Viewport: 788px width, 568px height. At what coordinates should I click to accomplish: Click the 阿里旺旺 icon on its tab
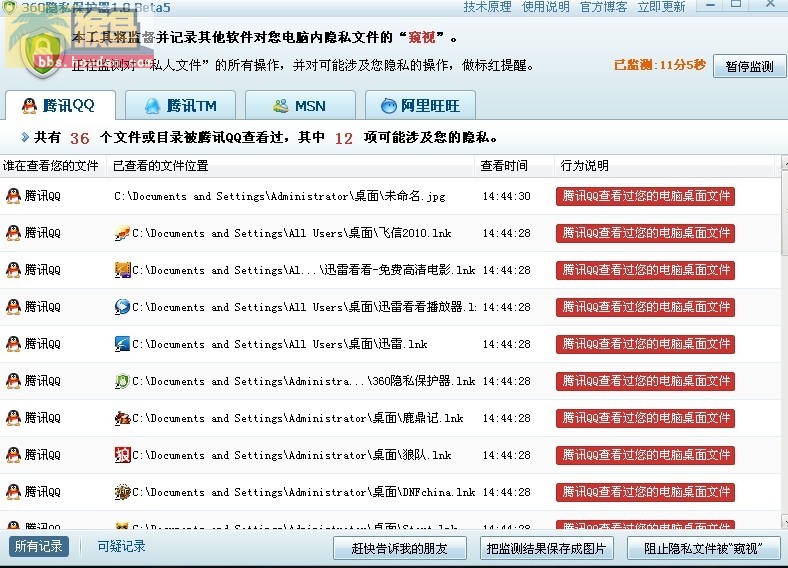pyautogui.click(x=388, y=106)
